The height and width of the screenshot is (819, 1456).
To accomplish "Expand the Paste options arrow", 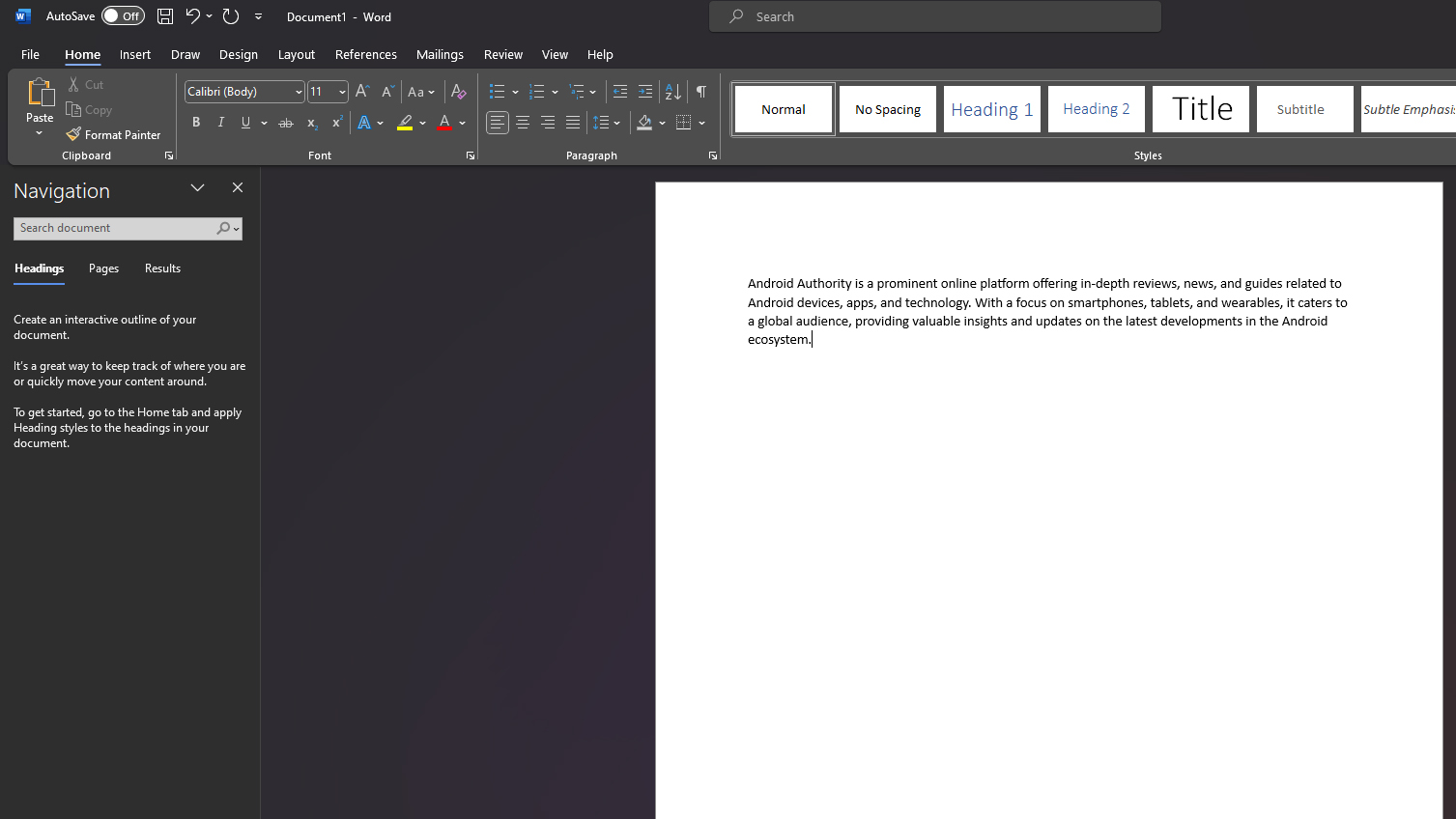I will pyautogui.click(x=40, y=133).
